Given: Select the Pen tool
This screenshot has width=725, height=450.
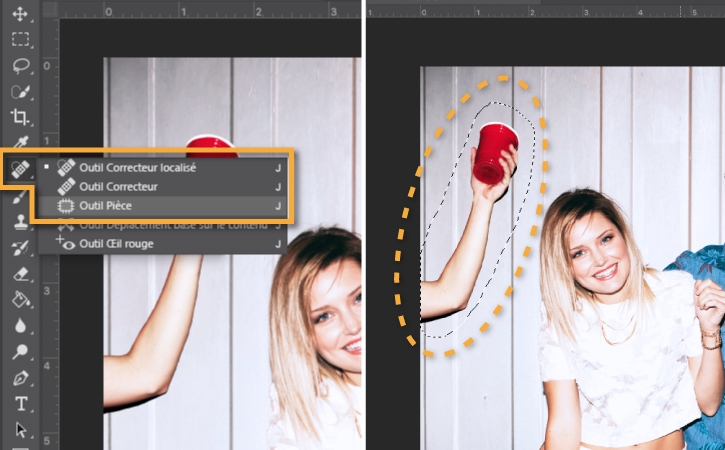Looking at the screenshot, I should pyautogui.click(x=20, y=378).
